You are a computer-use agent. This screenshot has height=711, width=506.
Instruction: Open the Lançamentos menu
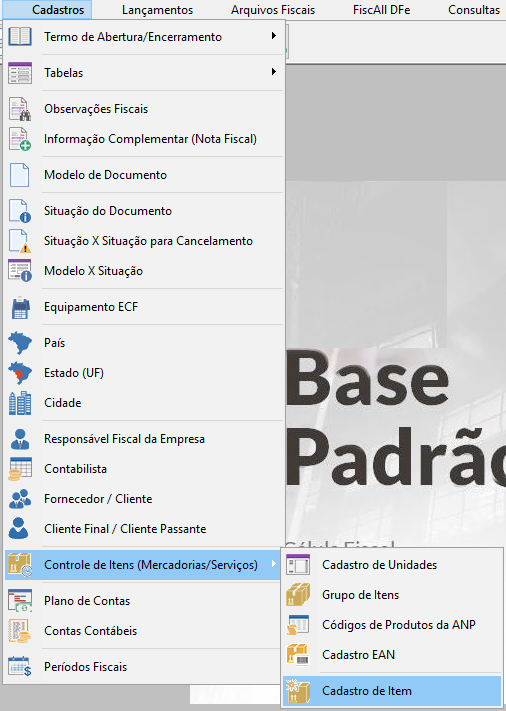coord(157,10)
